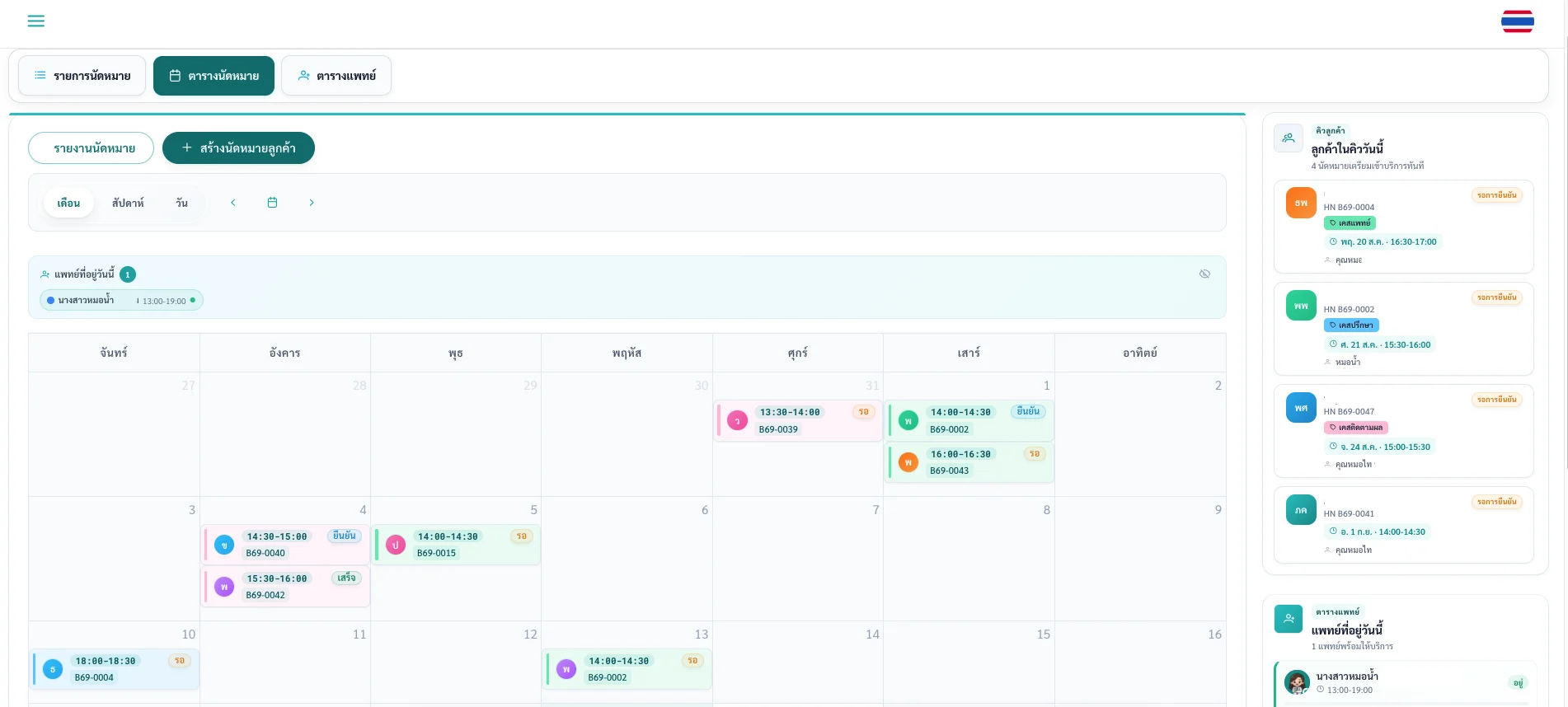Click blue "ข" avatar on B69-0040 appointment
This screenshot has height=707, width=1568.
224,545
